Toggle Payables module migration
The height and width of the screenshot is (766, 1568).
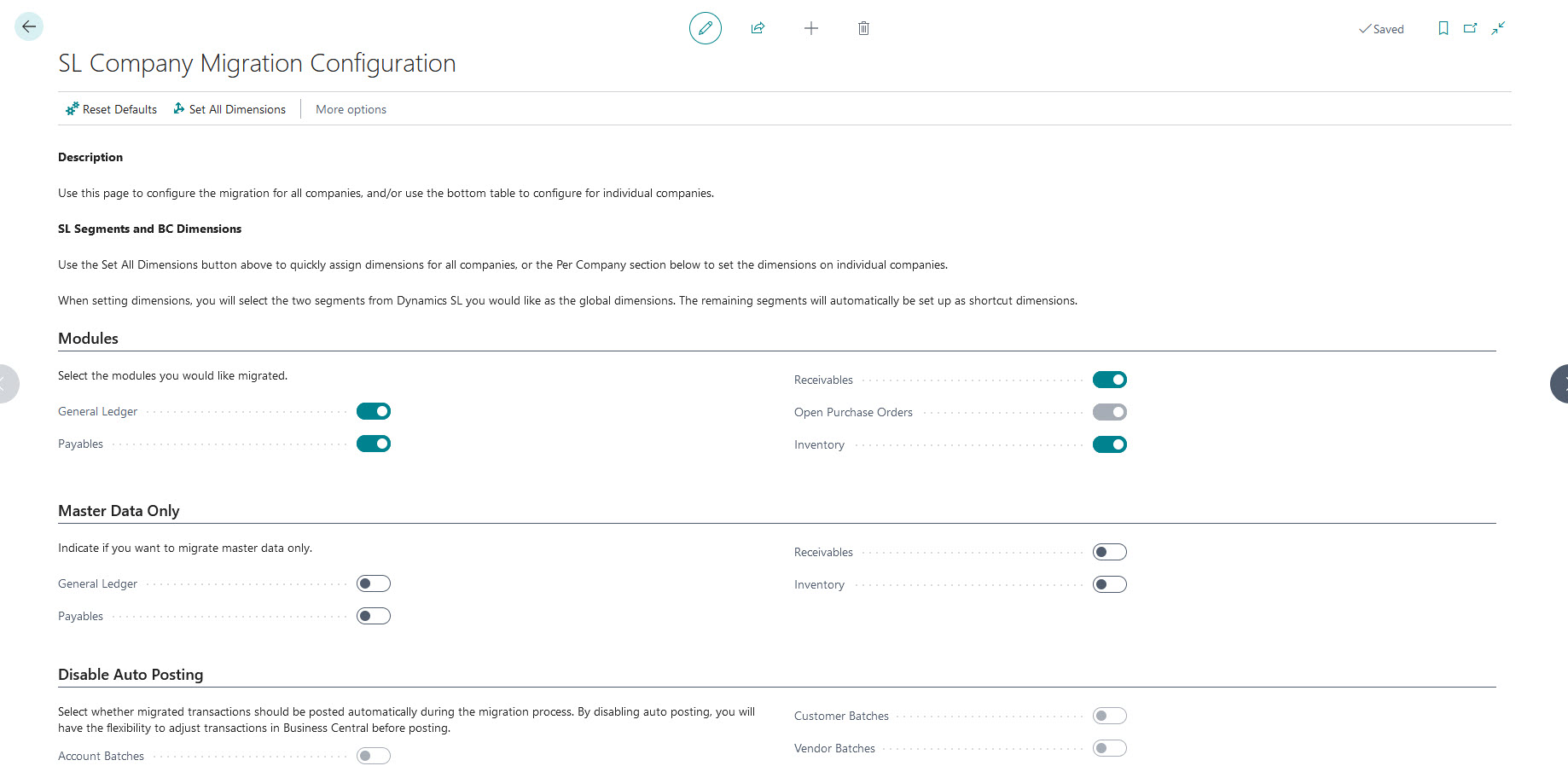(374, 444)
